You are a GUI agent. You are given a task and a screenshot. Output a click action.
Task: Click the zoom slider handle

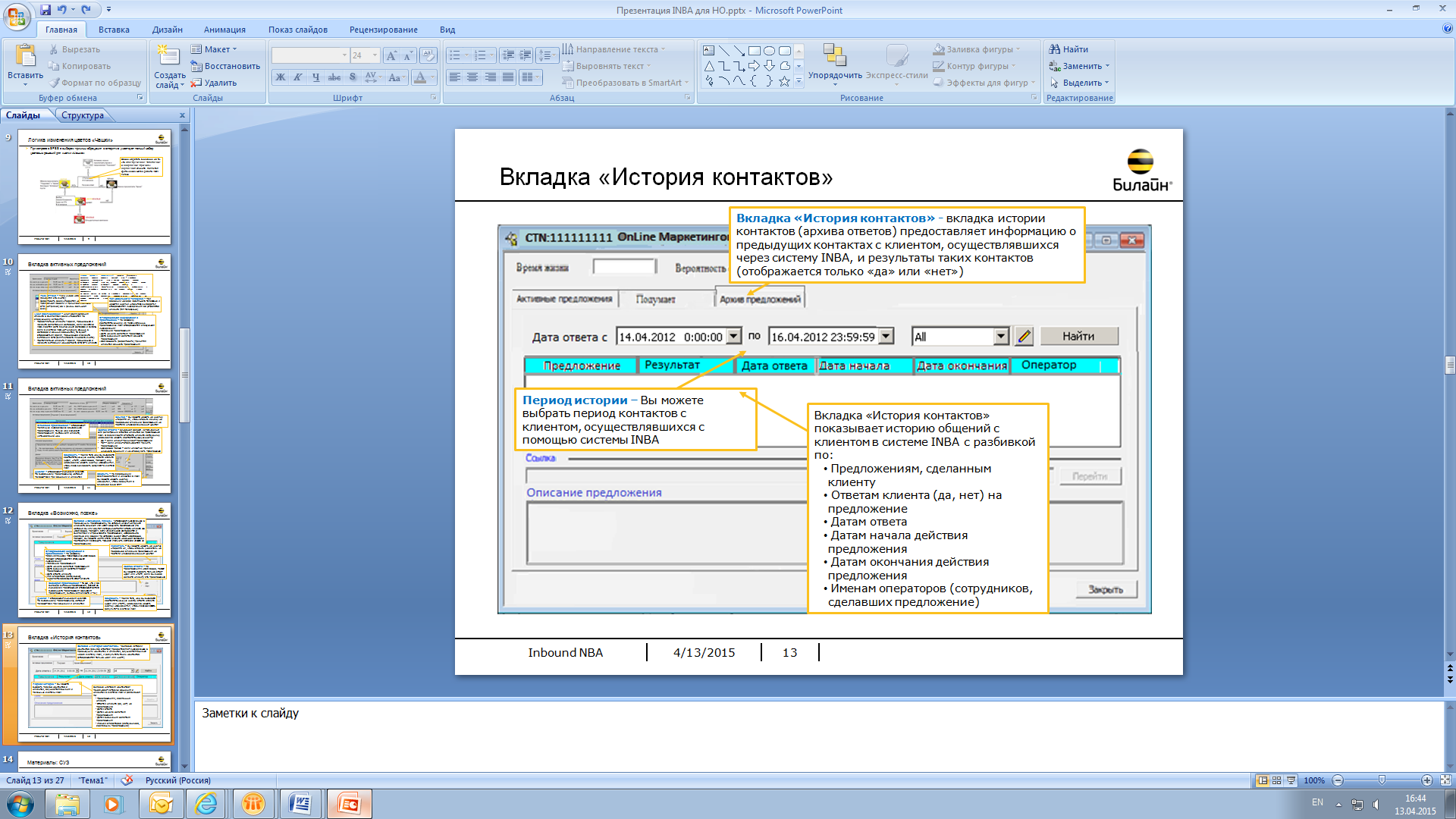tap(1382, 780)
